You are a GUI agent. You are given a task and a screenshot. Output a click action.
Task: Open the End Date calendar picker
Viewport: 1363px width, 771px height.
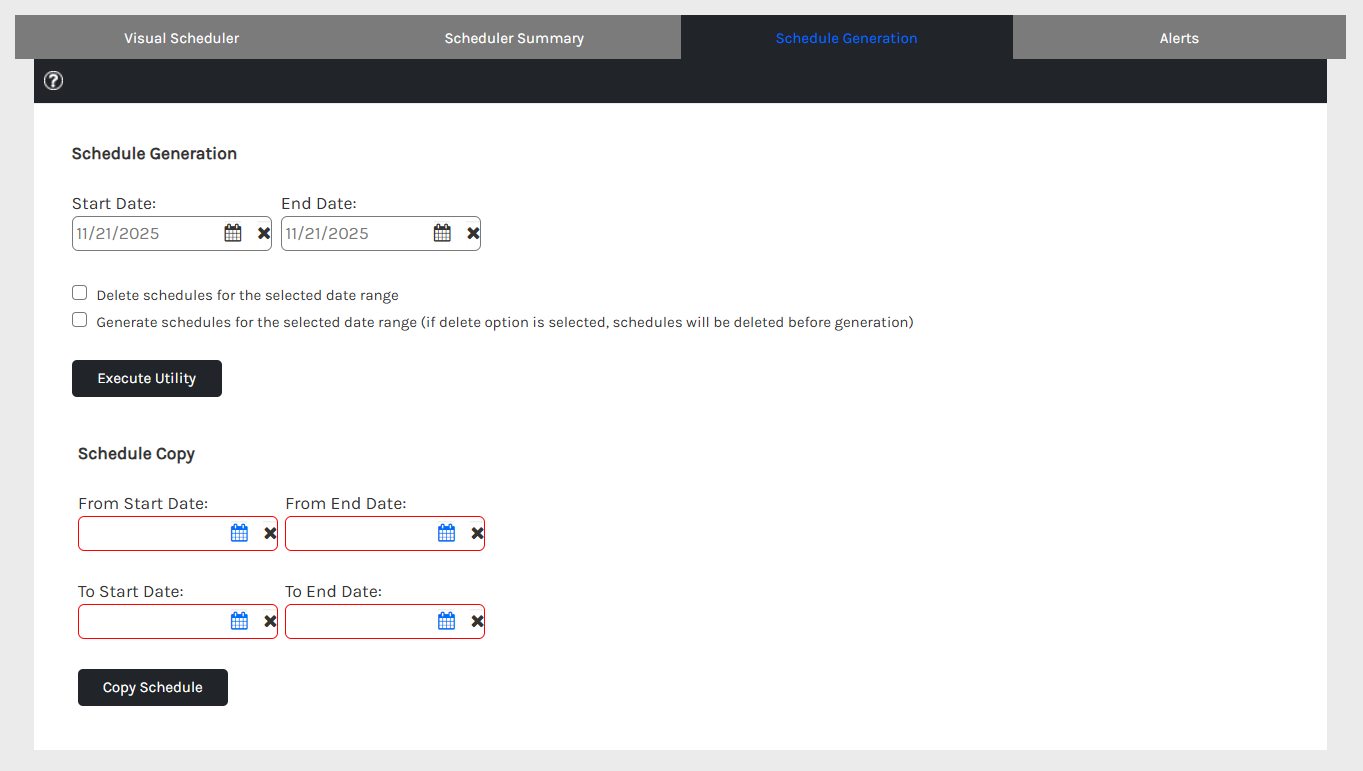442,233
